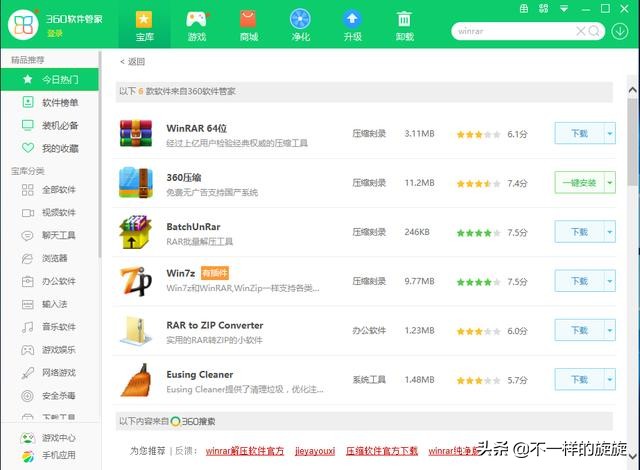The height and width of the screenshot is (470, 640).
Task: Download WinRAR 64位
Action: pyautogui.click(x=579, y=133)
